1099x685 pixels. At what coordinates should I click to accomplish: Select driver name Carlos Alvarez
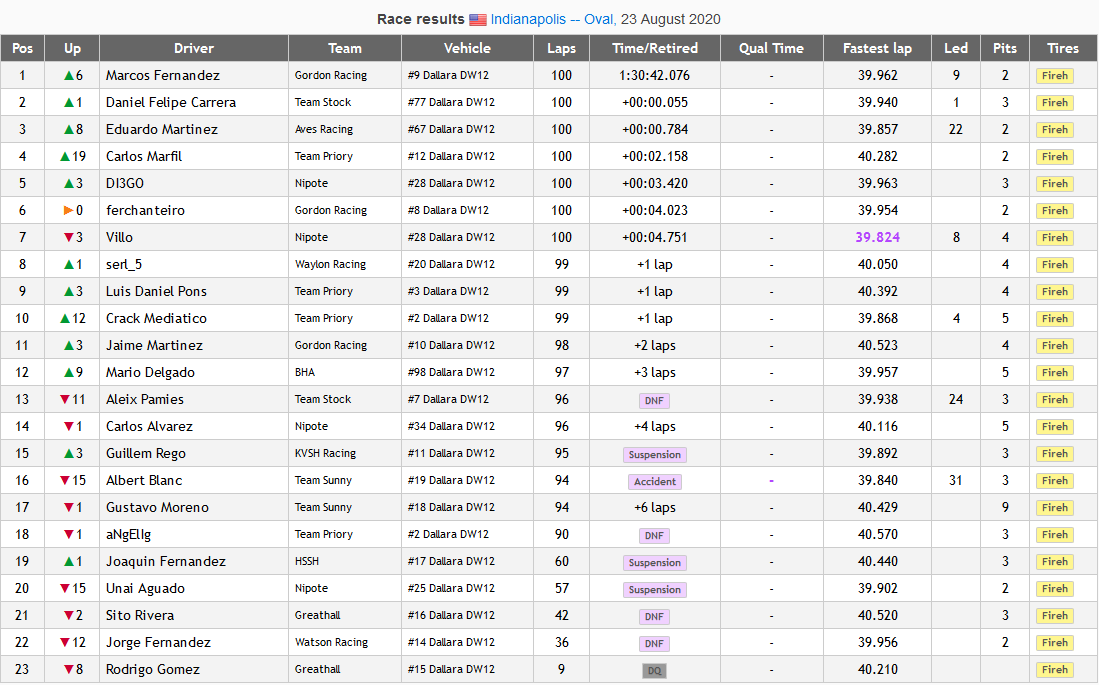[149, 426]
